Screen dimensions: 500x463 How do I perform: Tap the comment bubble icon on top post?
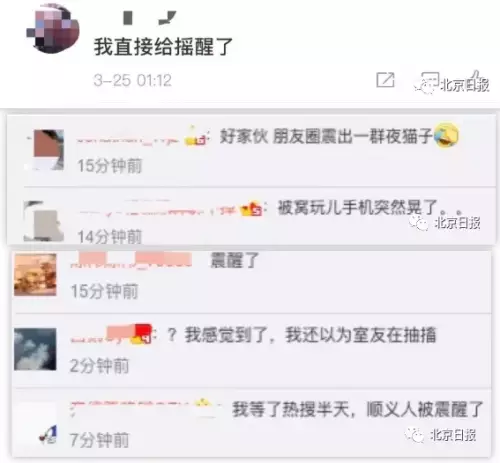pos(430,80)
